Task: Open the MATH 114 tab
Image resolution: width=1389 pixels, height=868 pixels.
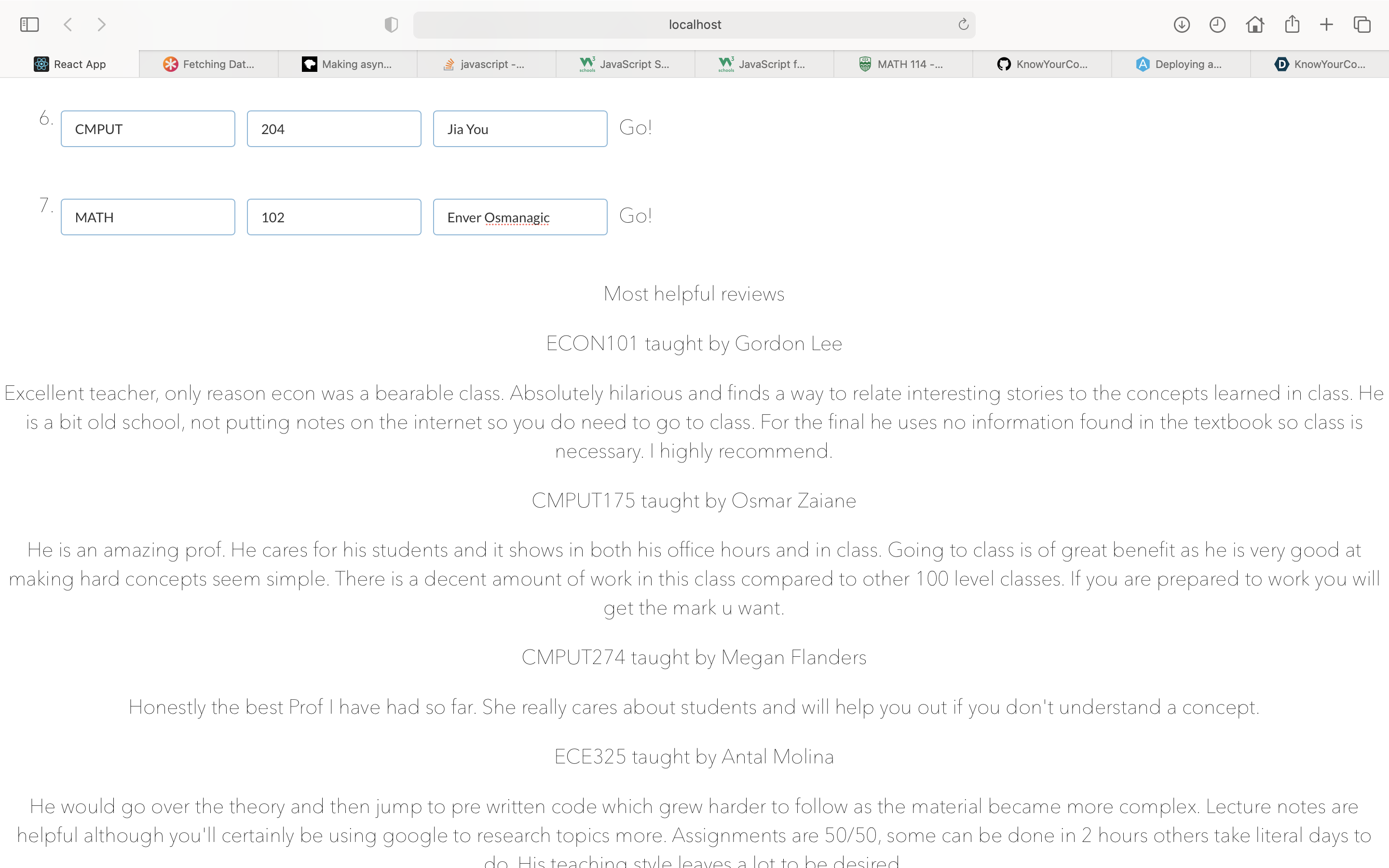Action: pos(902,64)
